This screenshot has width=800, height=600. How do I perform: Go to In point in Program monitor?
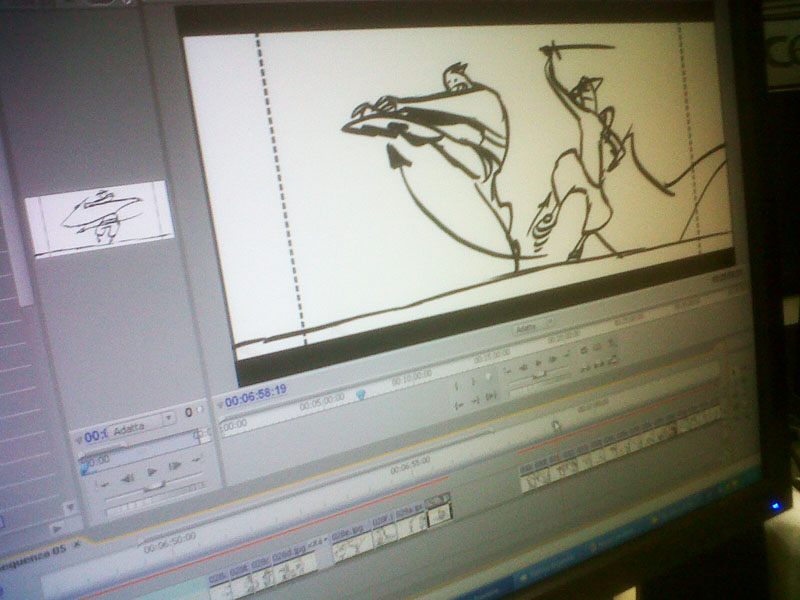[x=458, y=405]
